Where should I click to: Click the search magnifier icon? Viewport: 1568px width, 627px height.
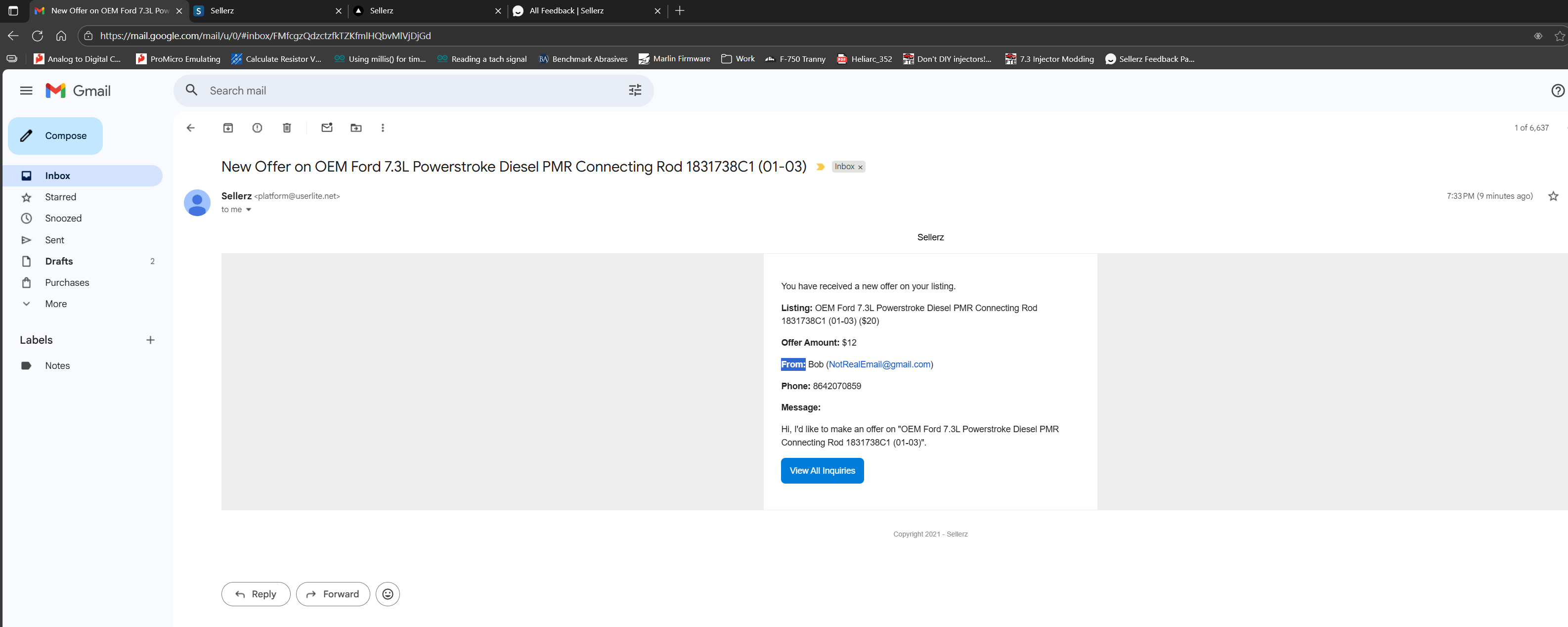pyautogui.click(x=191, y=90)
